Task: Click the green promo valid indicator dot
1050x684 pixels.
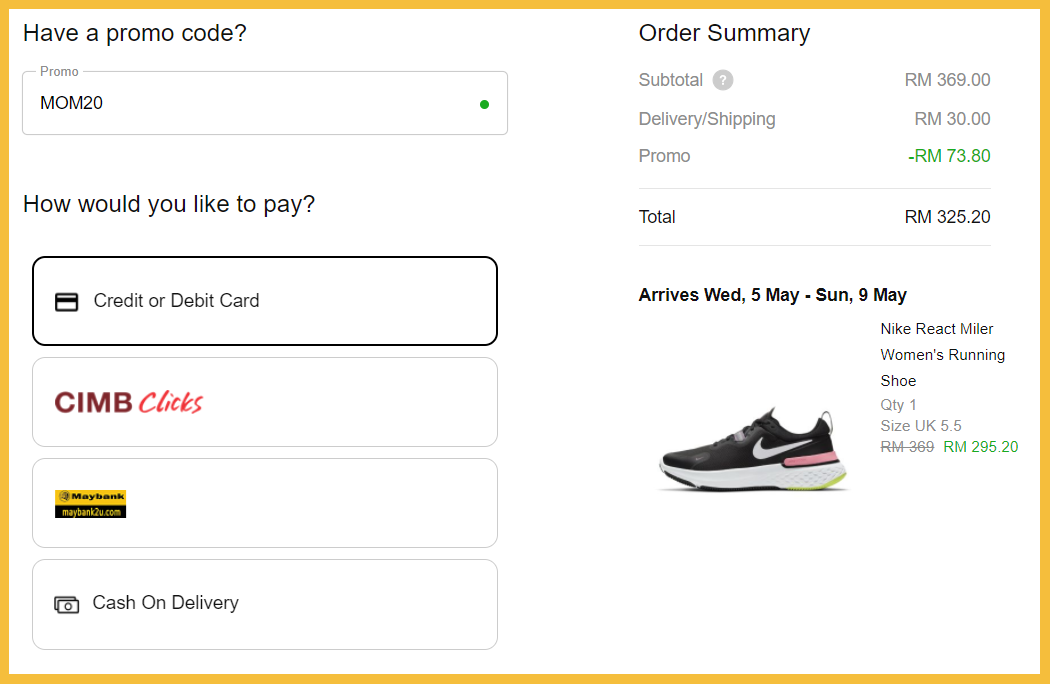Action: 484,103
